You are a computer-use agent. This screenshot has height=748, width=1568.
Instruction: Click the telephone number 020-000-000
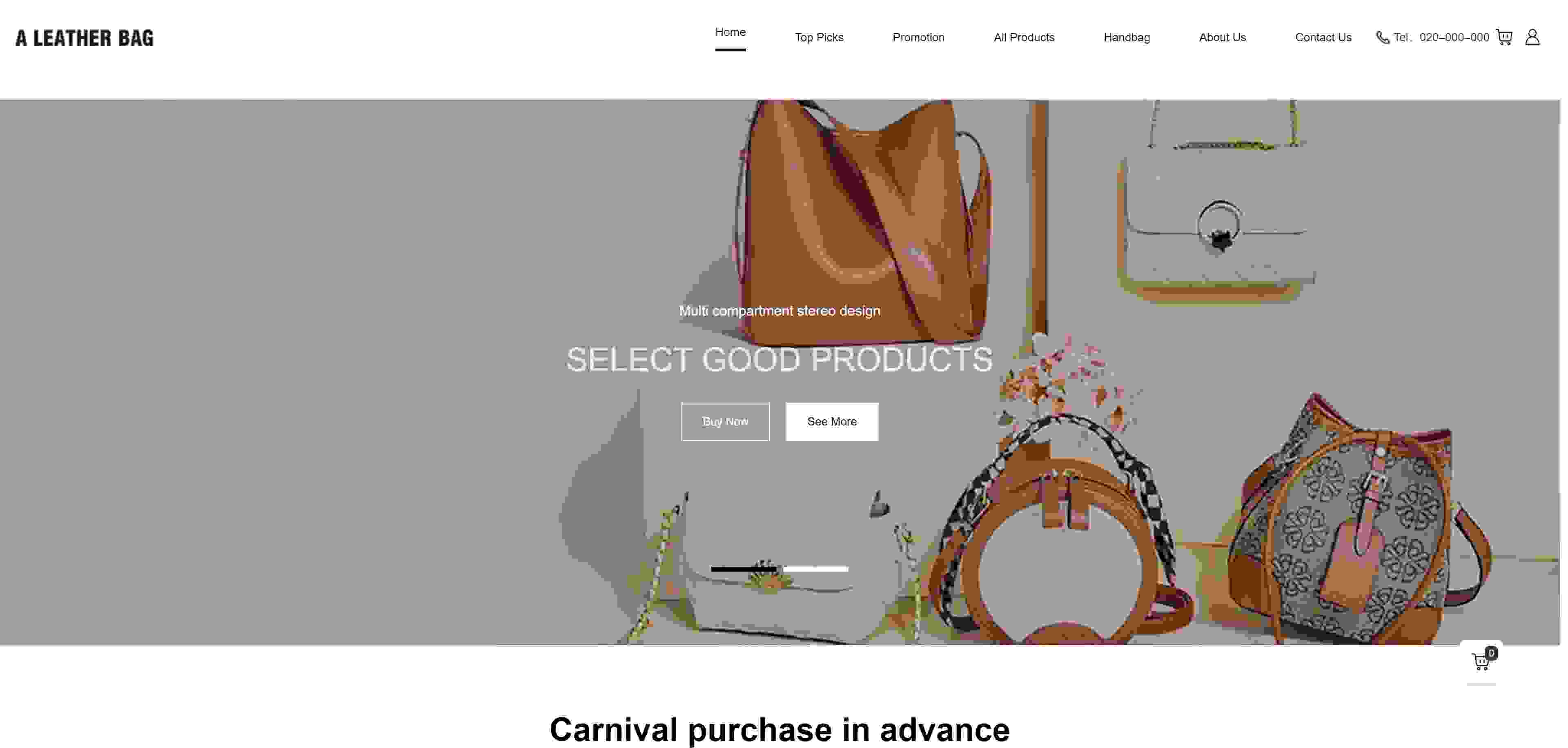(1454, 38)
